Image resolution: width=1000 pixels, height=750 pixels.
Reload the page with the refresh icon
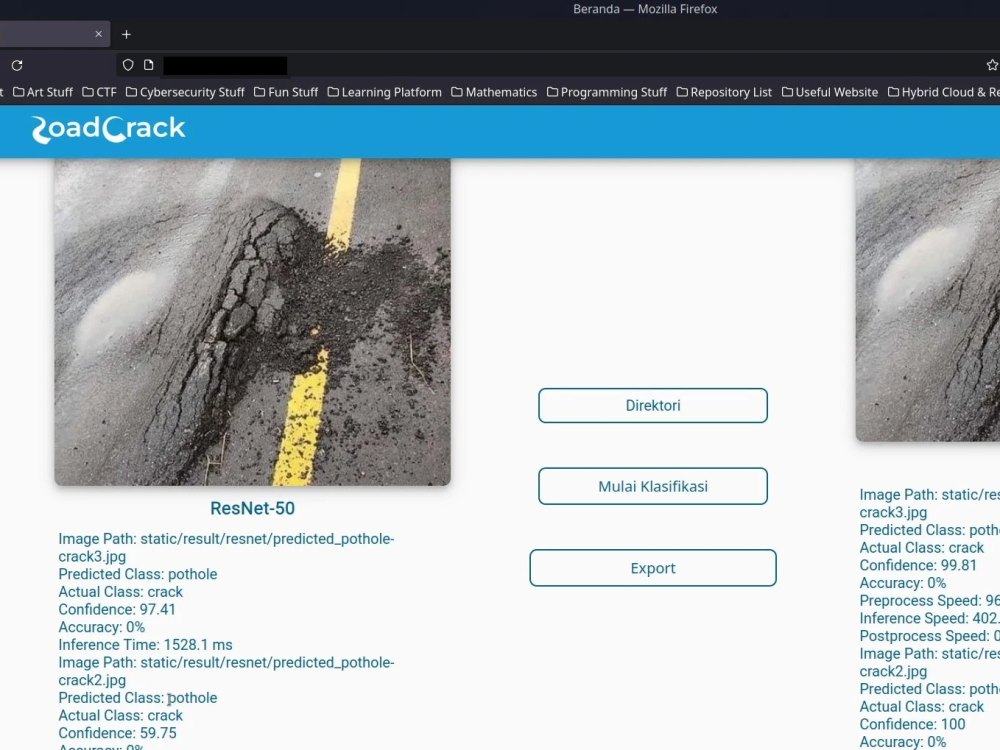[x=17, y=65]
